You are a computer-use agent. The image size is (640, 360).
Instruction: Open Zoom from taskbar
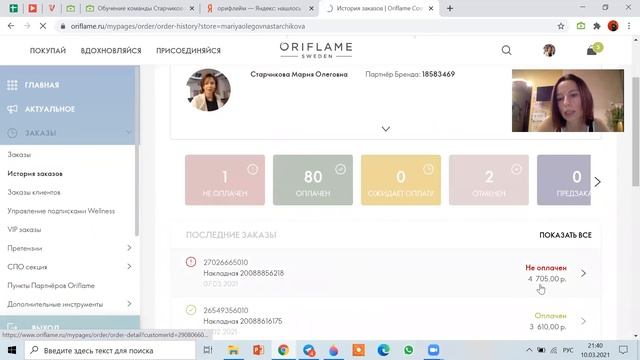[433, 350]
